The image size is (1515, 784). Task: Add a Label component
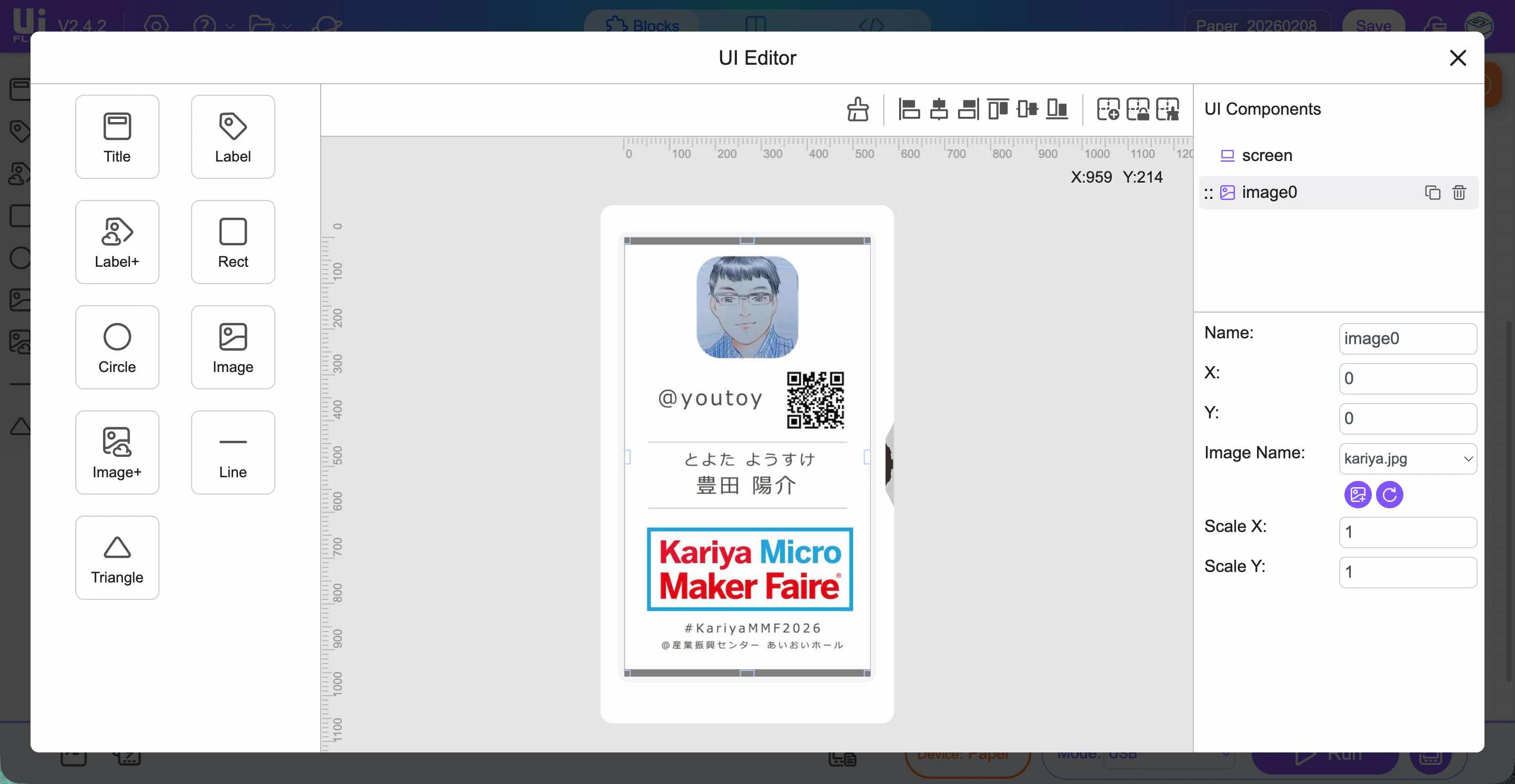233,137
